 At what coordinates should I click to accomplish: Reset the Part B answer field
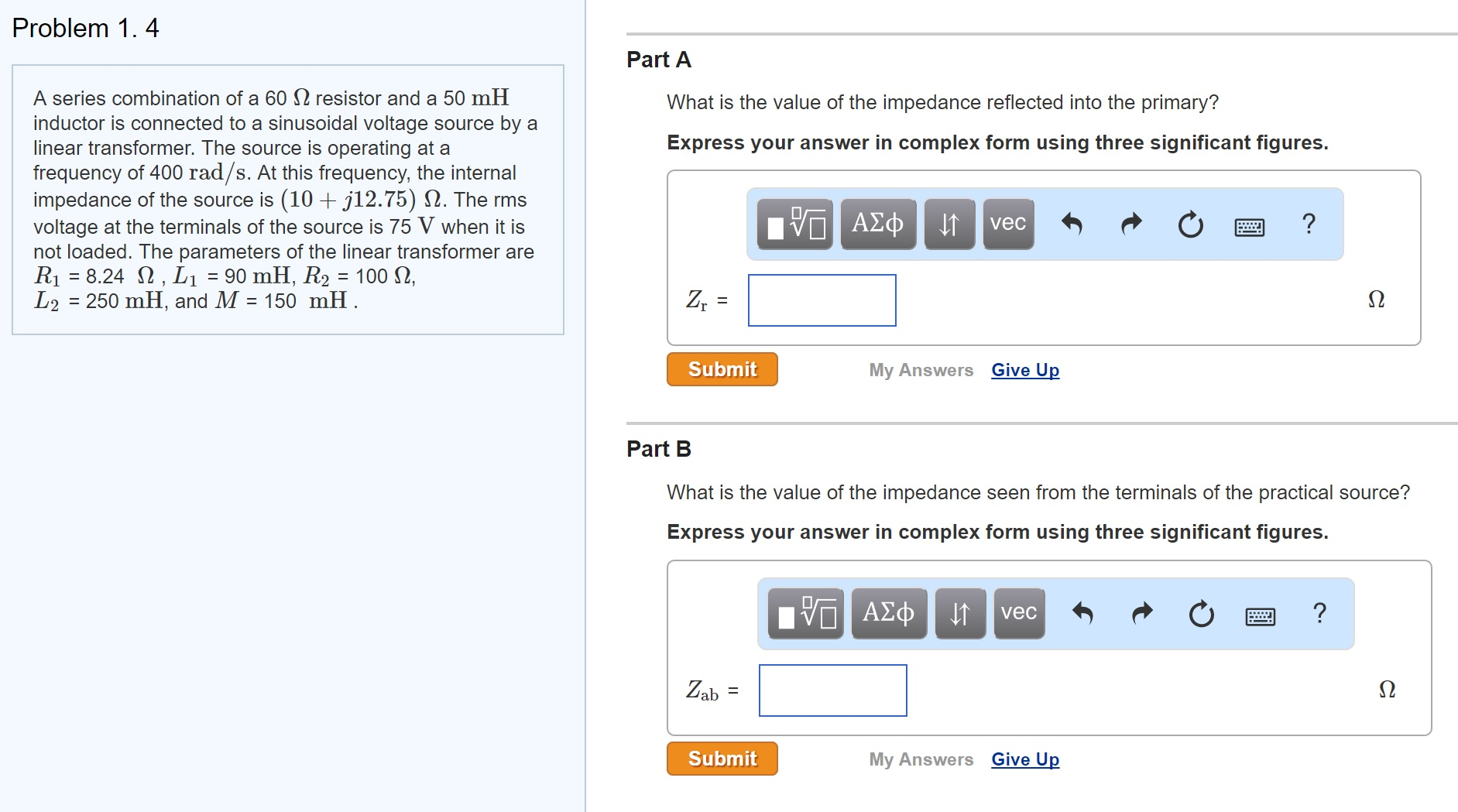[1201, 614]
